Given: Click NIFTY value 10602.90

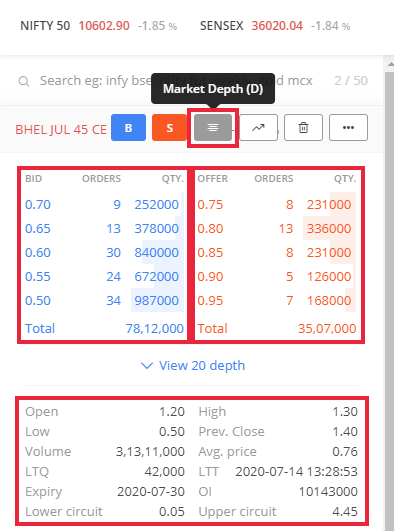Looking at the screenshot, I should 104,26.
